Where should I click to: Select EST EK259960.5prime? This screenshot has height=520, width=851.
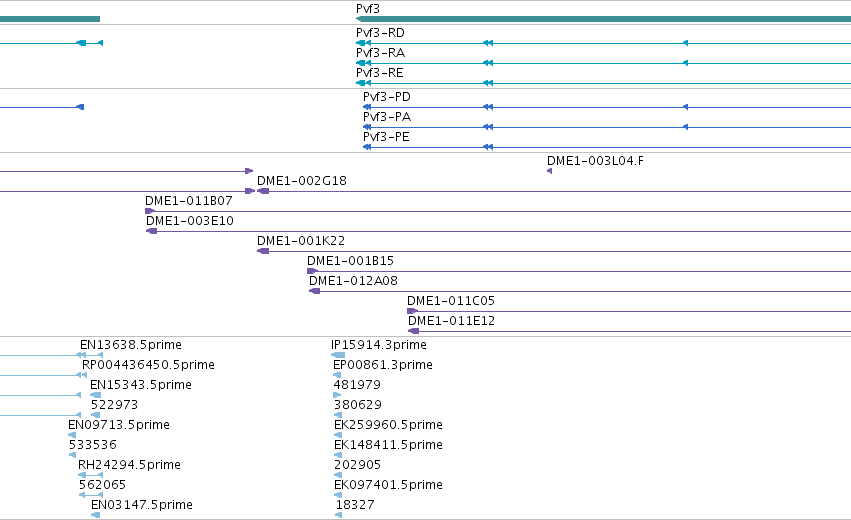[x=388, y=425]
